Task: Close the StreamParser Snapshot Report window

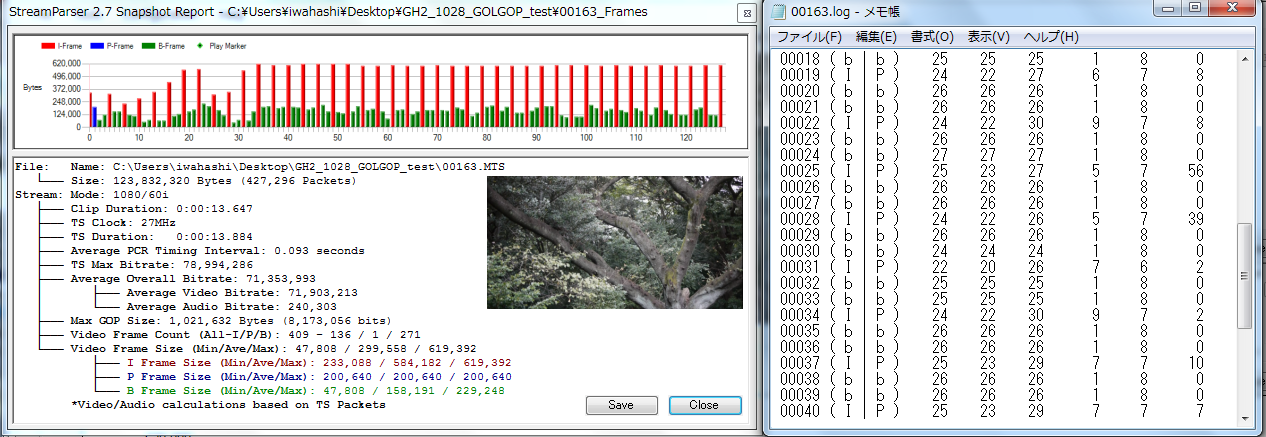Action: (745, 13)
